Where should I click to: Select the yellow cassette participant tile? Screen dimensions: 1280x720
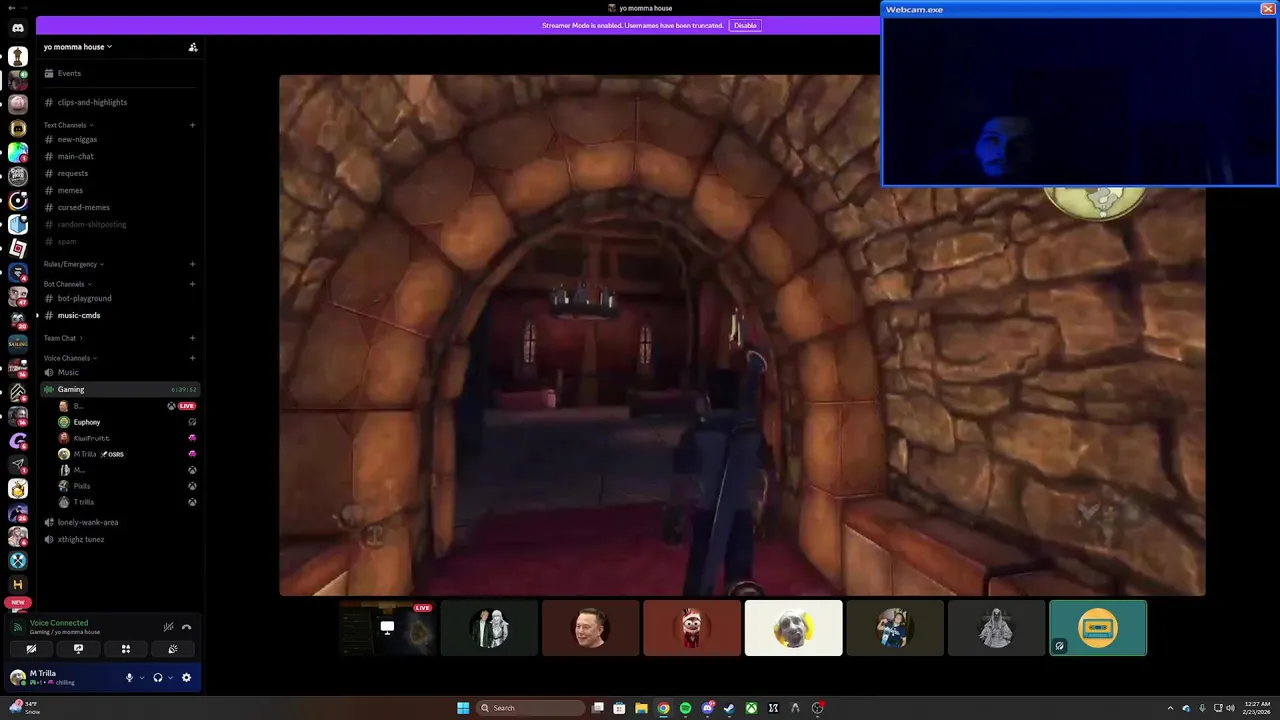(1098, 628)
